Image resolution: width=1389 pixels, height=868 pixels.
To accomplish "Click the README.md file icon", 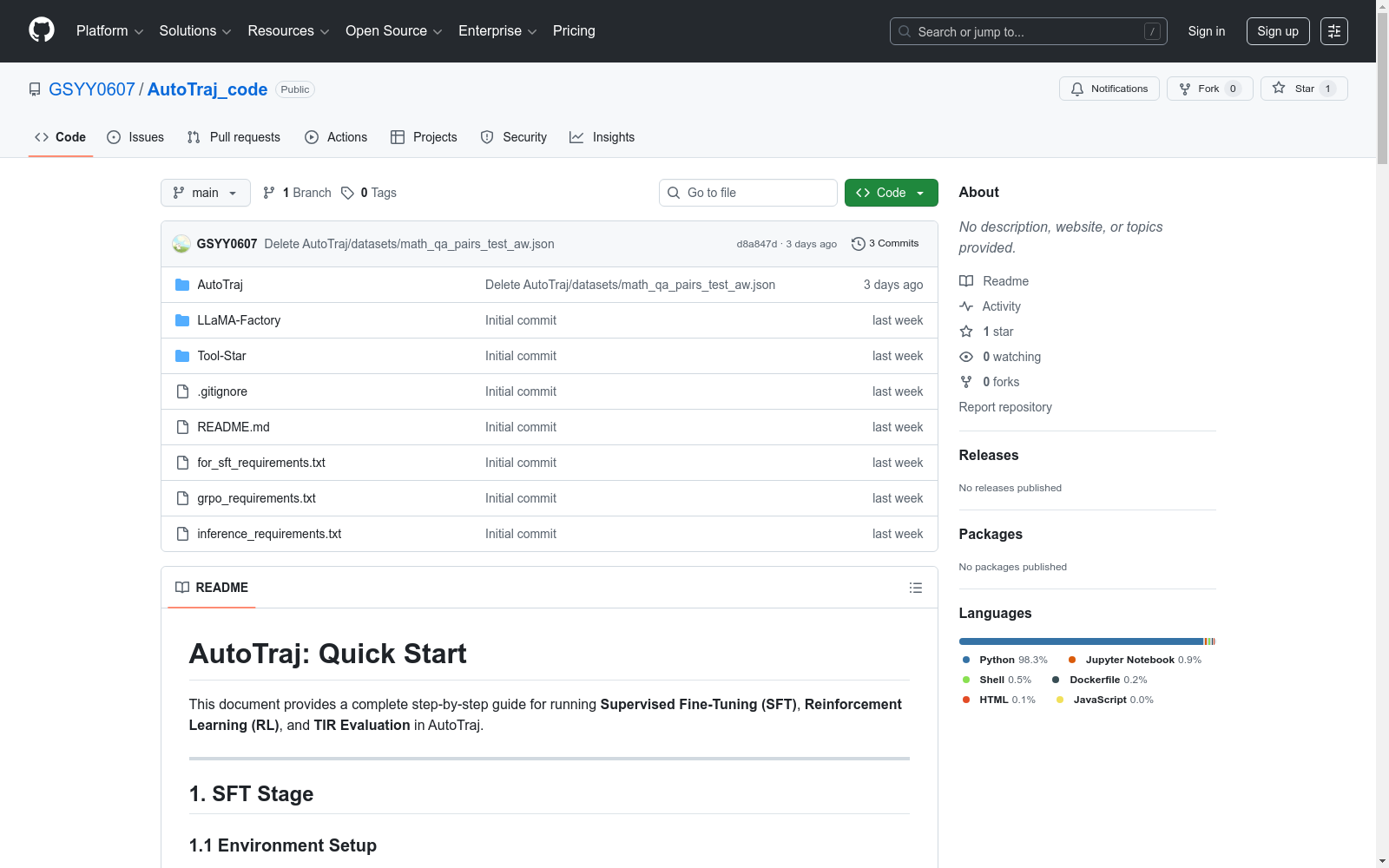I will coord(182,427).
